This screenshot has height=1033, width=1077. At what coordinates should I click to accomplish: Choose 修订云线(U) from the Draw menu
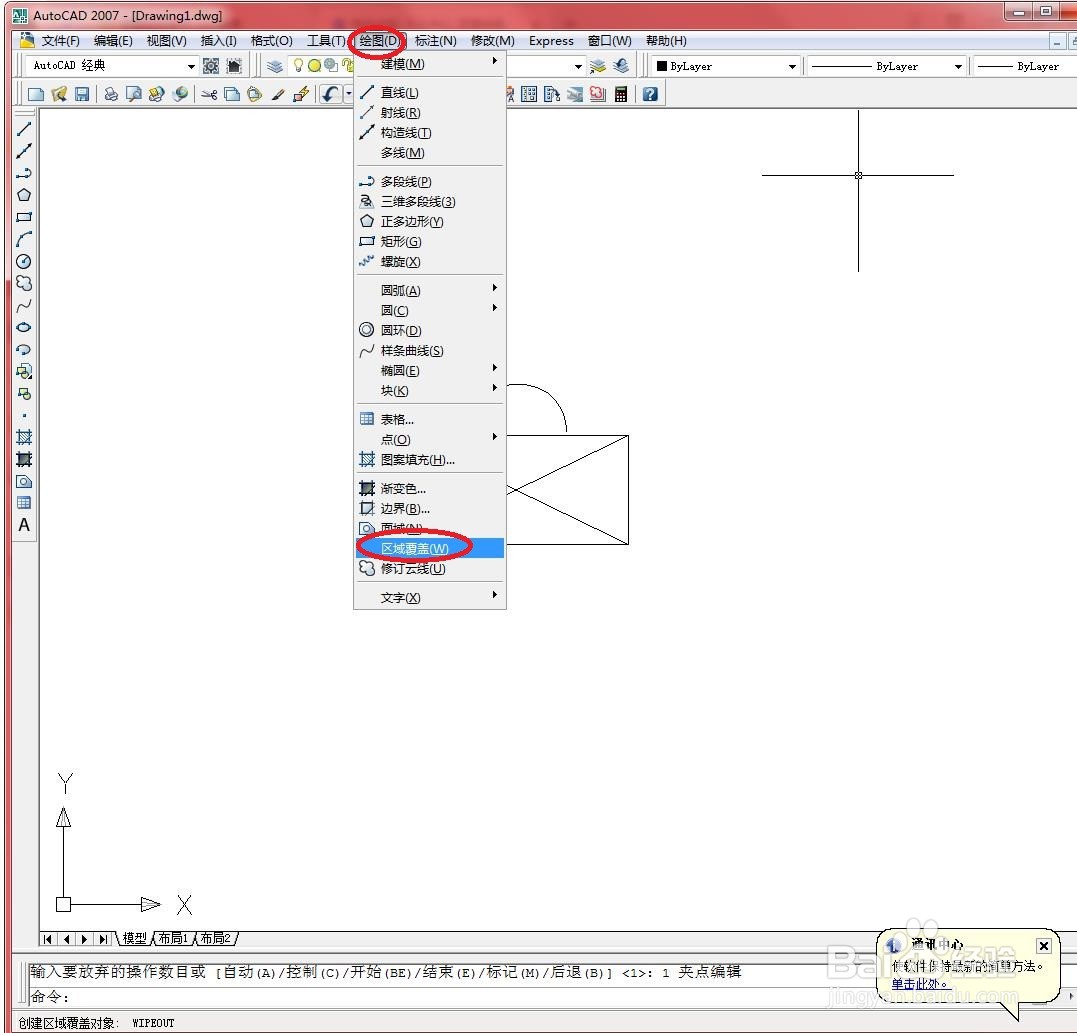click(x=430, y=569)
